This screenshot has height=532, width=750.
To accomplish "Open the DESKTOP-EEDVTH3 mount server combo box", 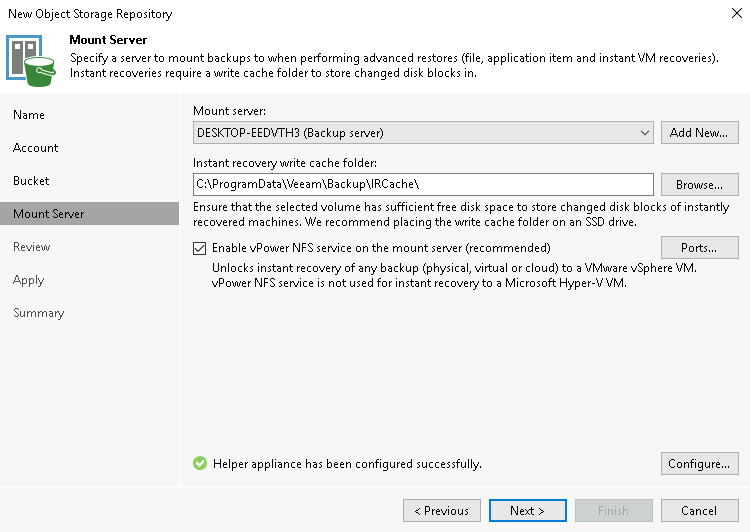I will 423,133.
